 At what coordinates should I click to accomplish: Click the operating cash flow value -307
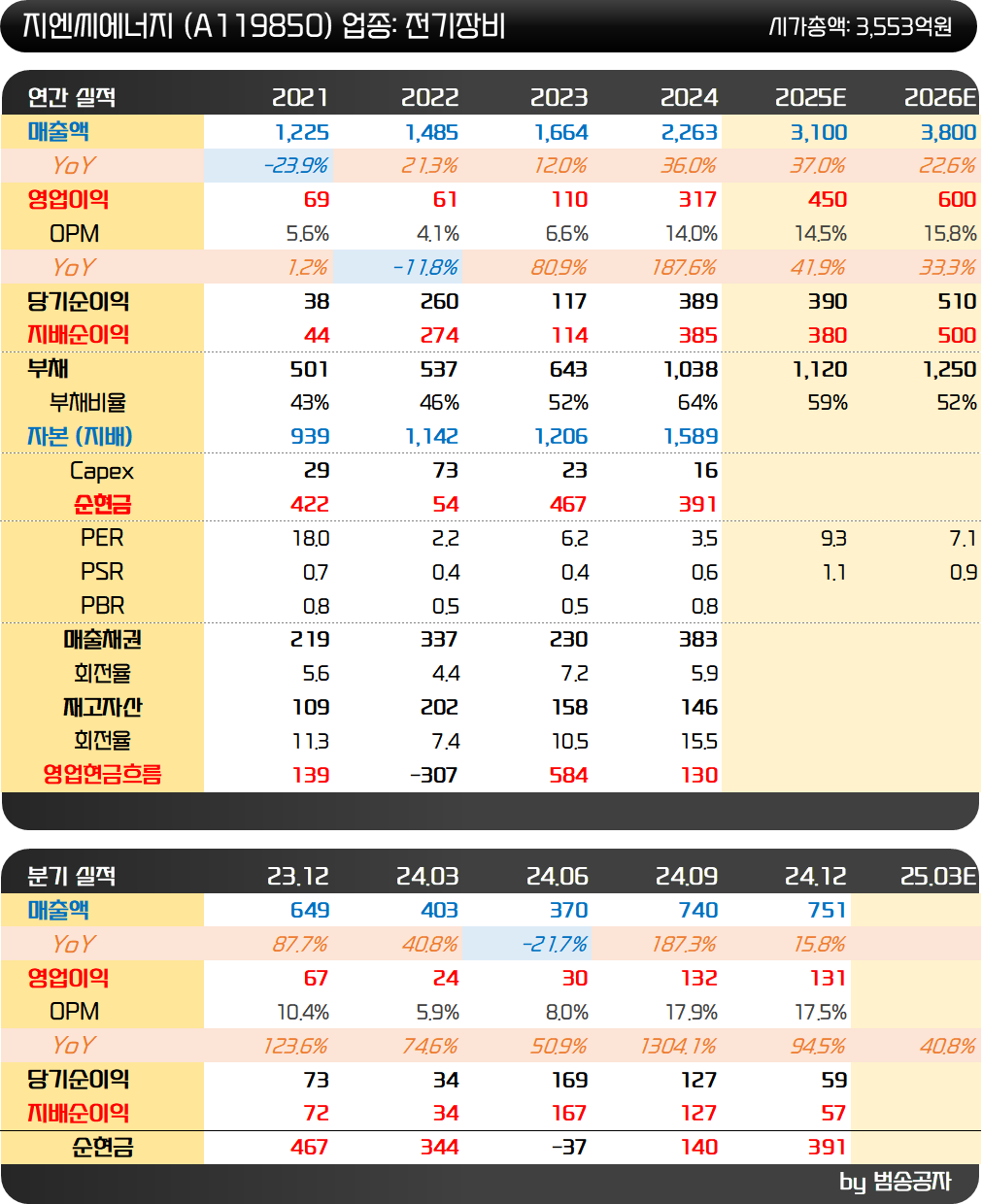click(x=434, y=776)
